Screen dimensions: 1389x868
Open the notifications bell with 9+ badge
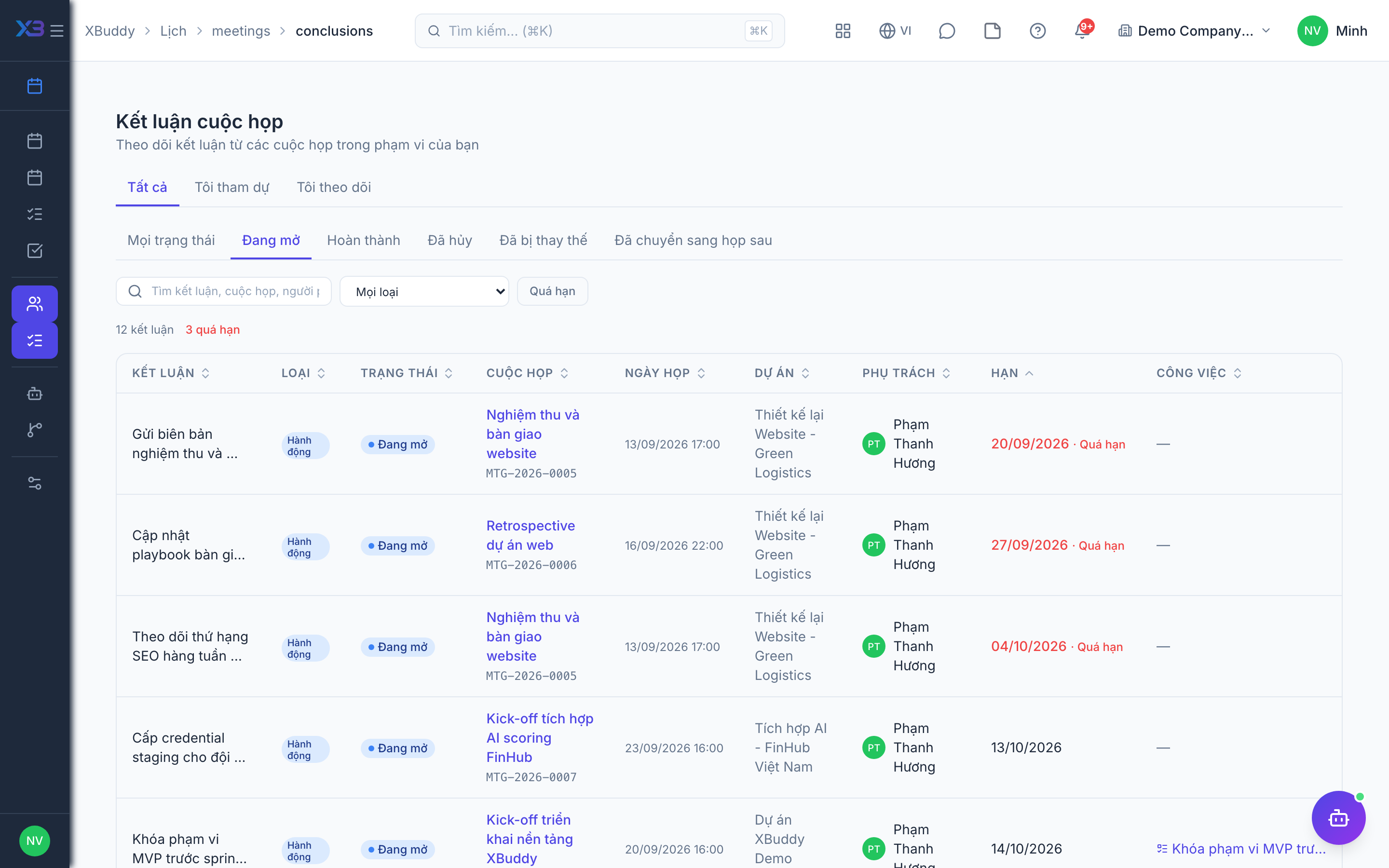click(x=1082, y=30)
